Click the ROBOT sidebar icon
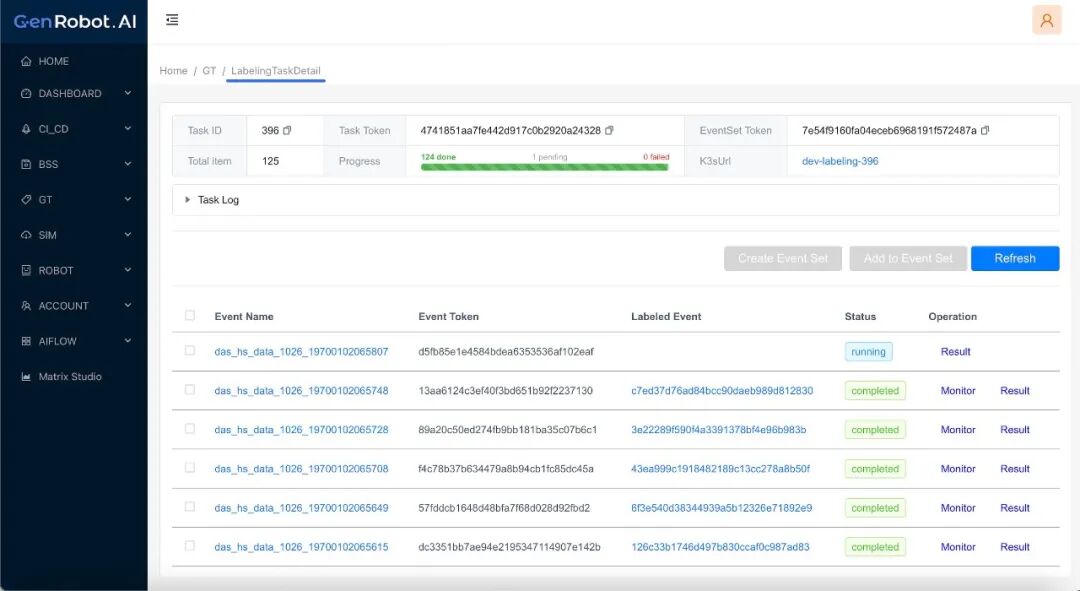Screen dimensions: 1080x591 pos(27,271)
